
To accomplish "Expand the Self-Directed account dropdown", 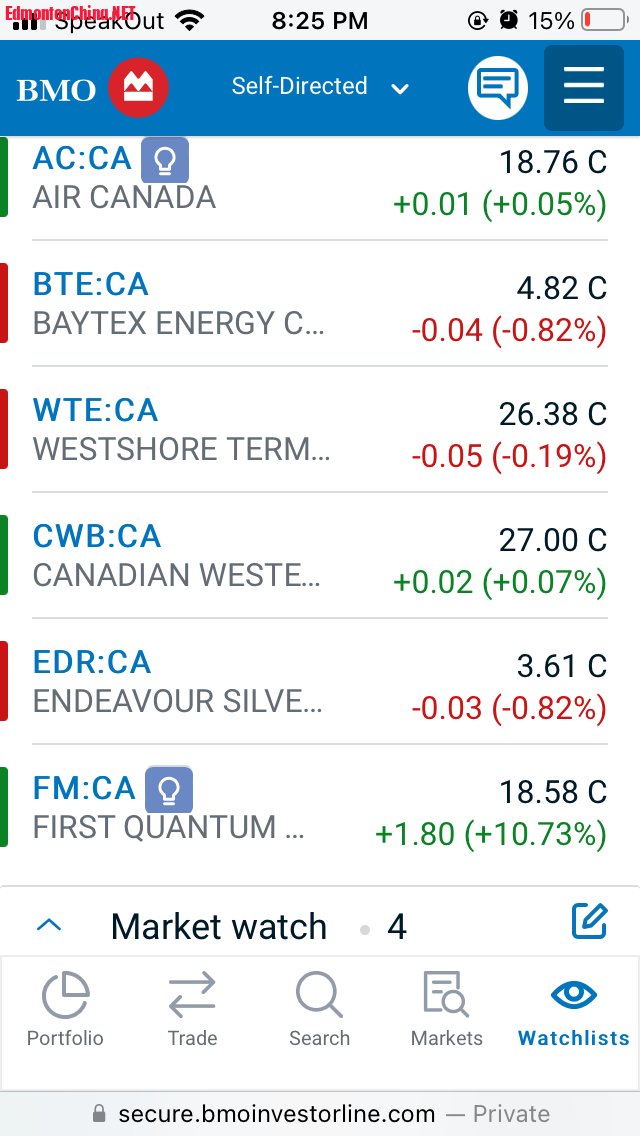I will [x=320, y=87].
